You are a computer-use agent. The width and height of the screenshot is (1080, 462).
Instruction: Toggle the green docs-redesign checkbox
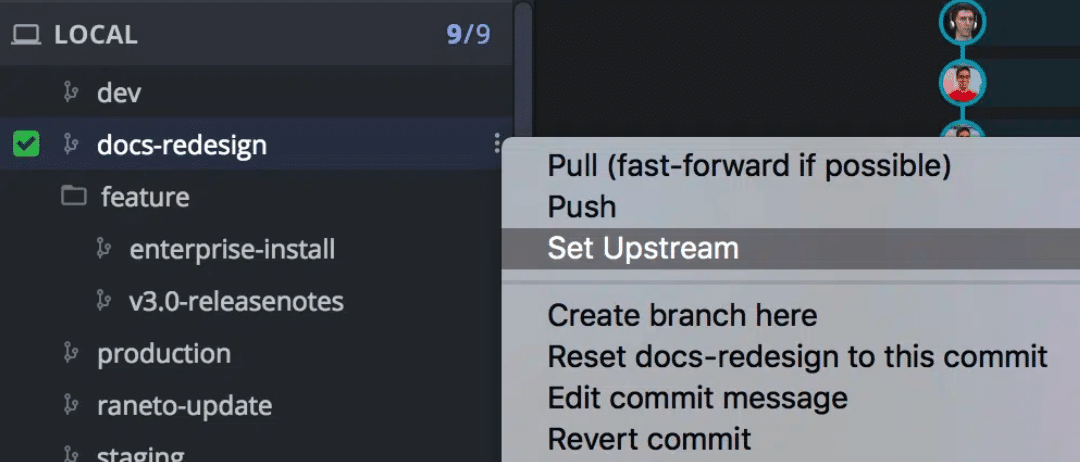[x=26, y=145]
